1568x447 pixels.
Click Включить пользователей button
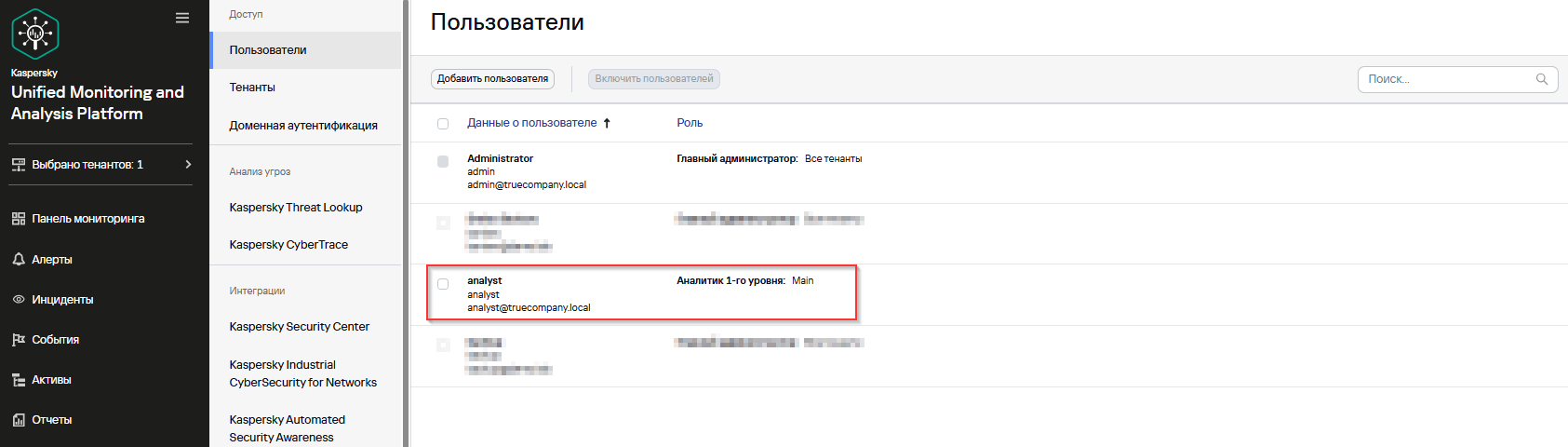point(654,79)
